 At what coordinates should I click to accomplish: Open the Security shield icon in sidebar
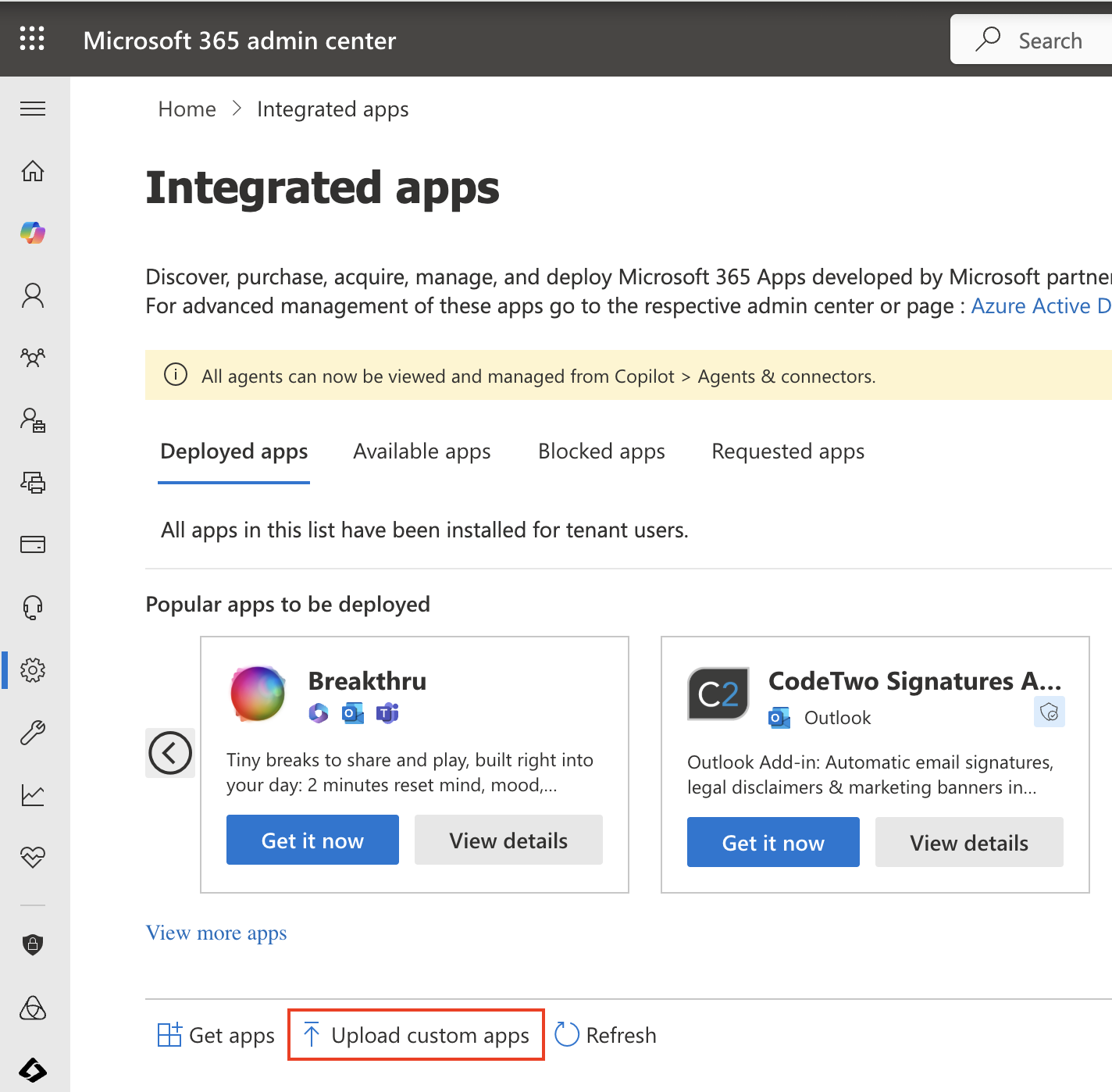pos(33,944)
